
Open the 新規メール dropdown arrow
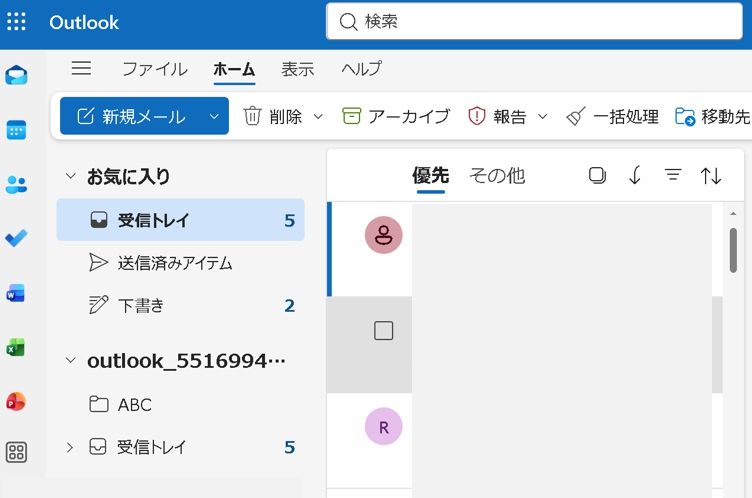(x=214, y=116)
